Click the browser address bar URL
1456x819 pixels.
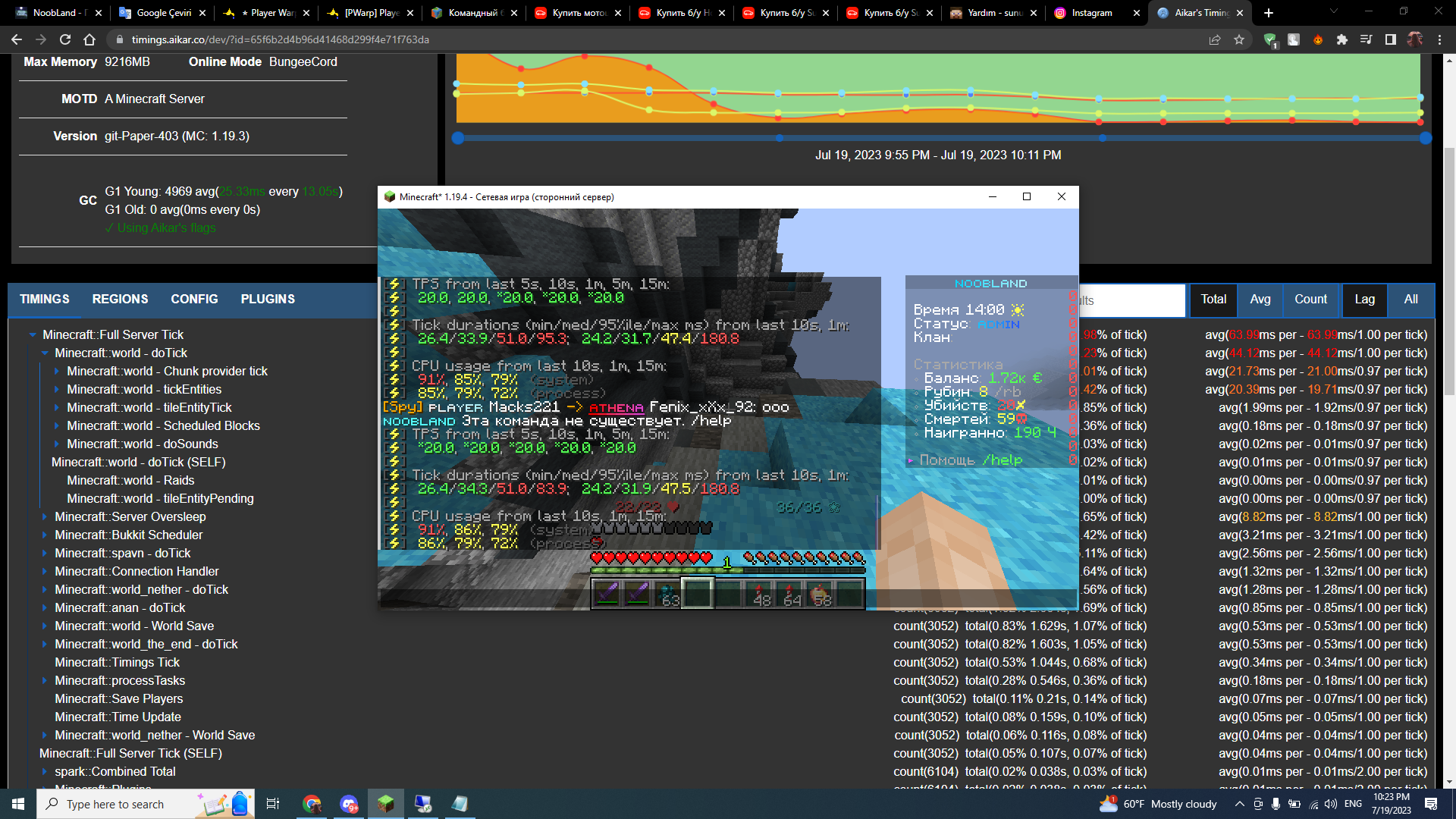pyautogui.click(x=280, y=39)
